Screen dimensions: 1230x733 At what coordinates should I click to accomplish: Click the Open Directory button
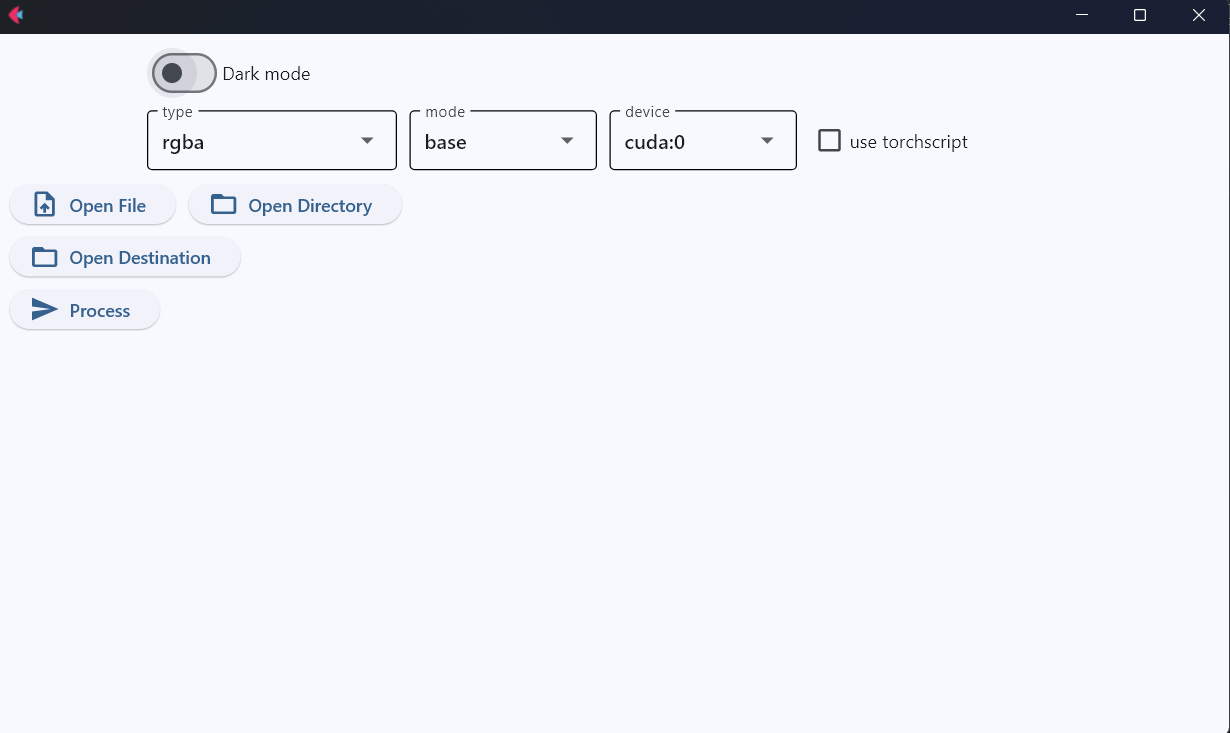tap(295, 204)
